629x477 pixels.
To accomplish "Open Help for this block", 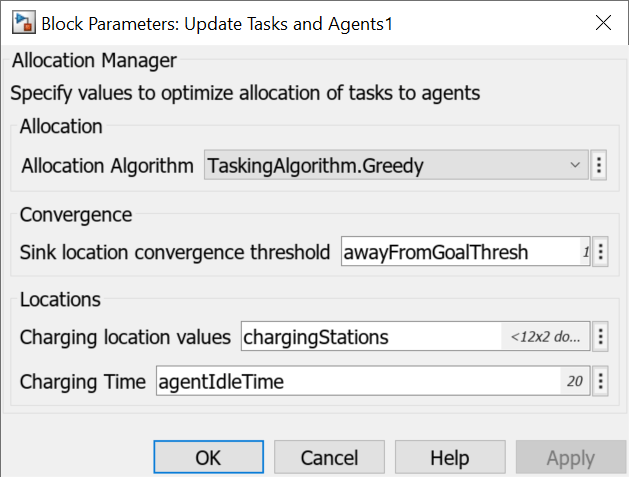I will click(449, 458).
